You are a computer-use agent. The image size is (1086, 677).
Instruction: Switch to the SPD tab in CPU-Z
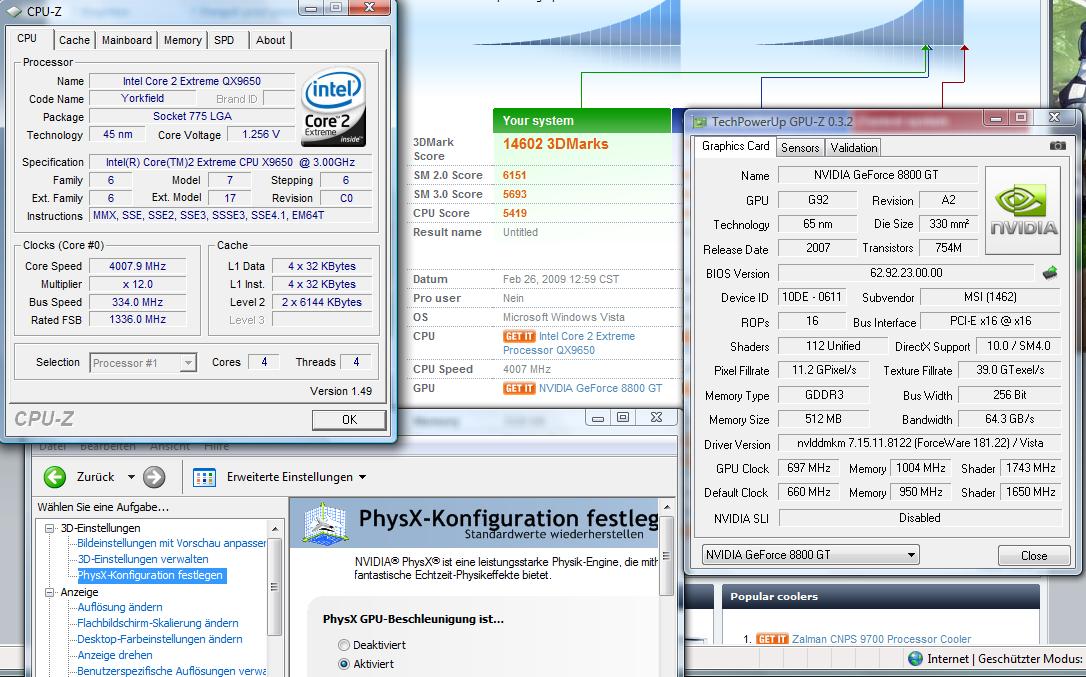pos(224,40)
